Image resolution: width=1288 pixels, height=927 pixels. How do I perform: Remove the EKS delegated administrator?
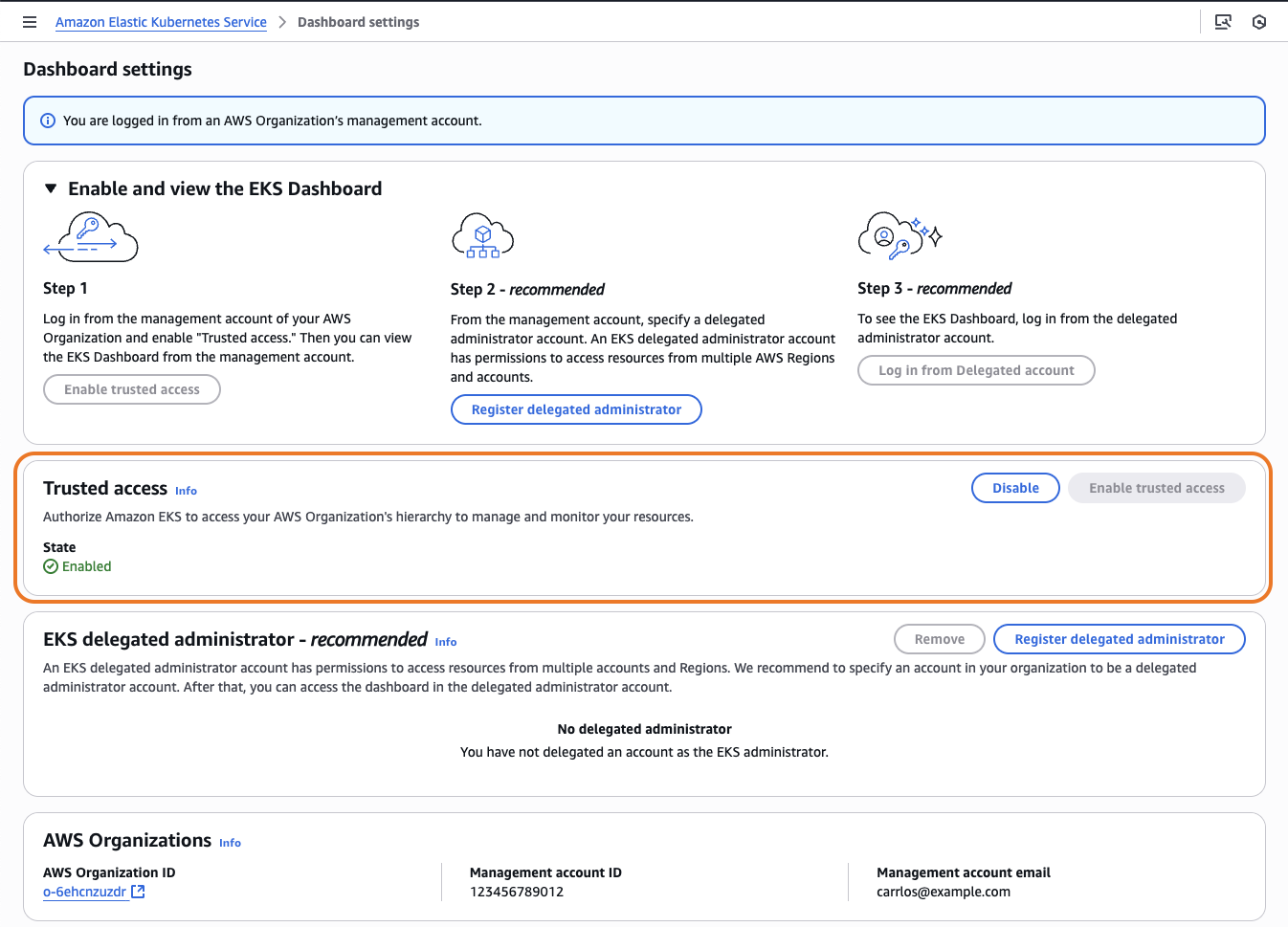(x=939, y=638)
